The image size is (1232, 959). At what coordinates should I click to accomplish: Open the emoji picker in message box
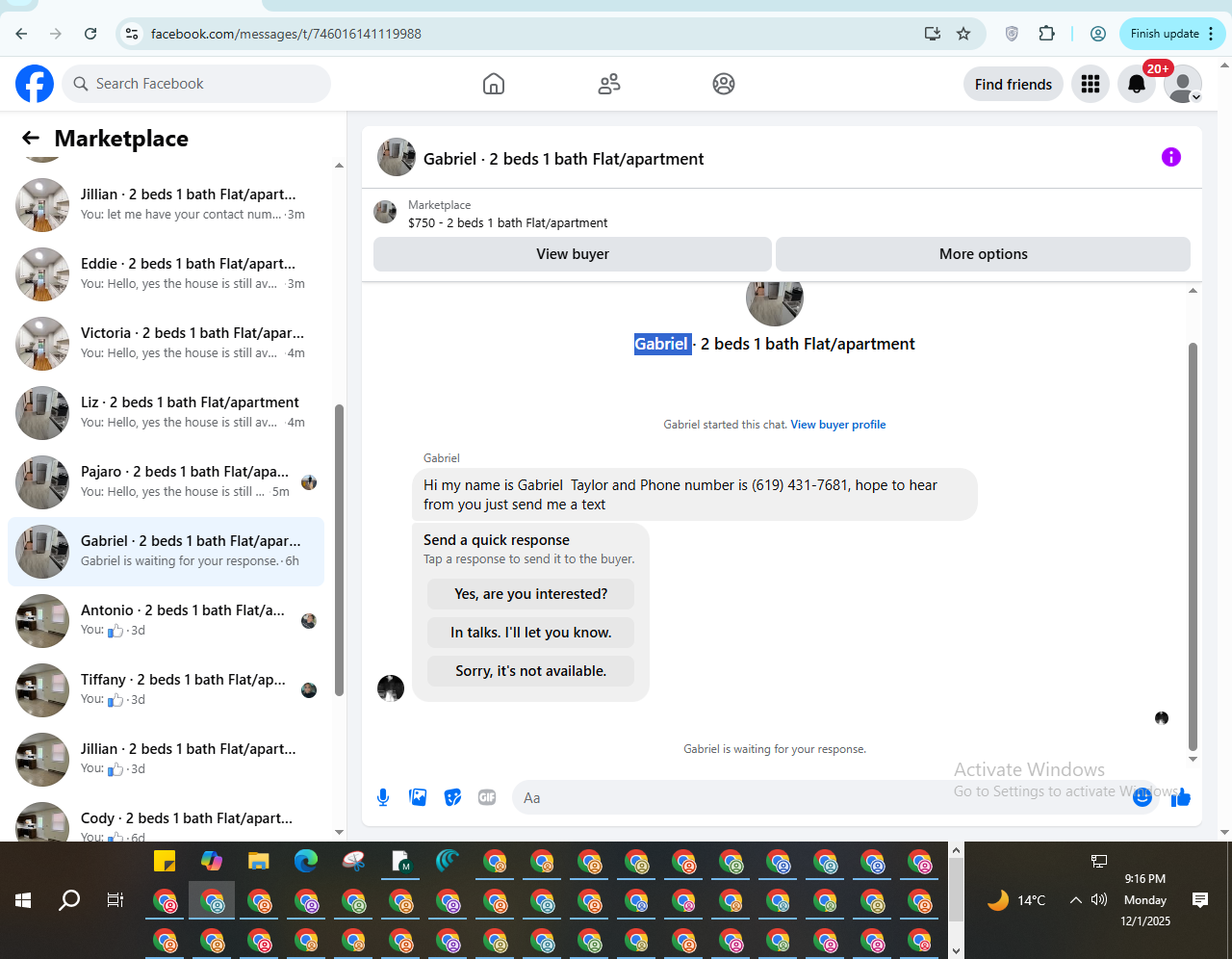tap(1142, 797)
